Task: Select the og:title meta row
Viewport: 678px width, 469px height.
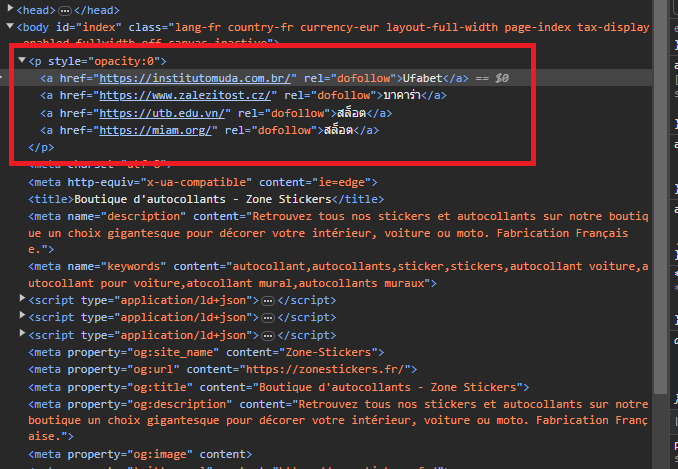Action: tap(278, 387)
